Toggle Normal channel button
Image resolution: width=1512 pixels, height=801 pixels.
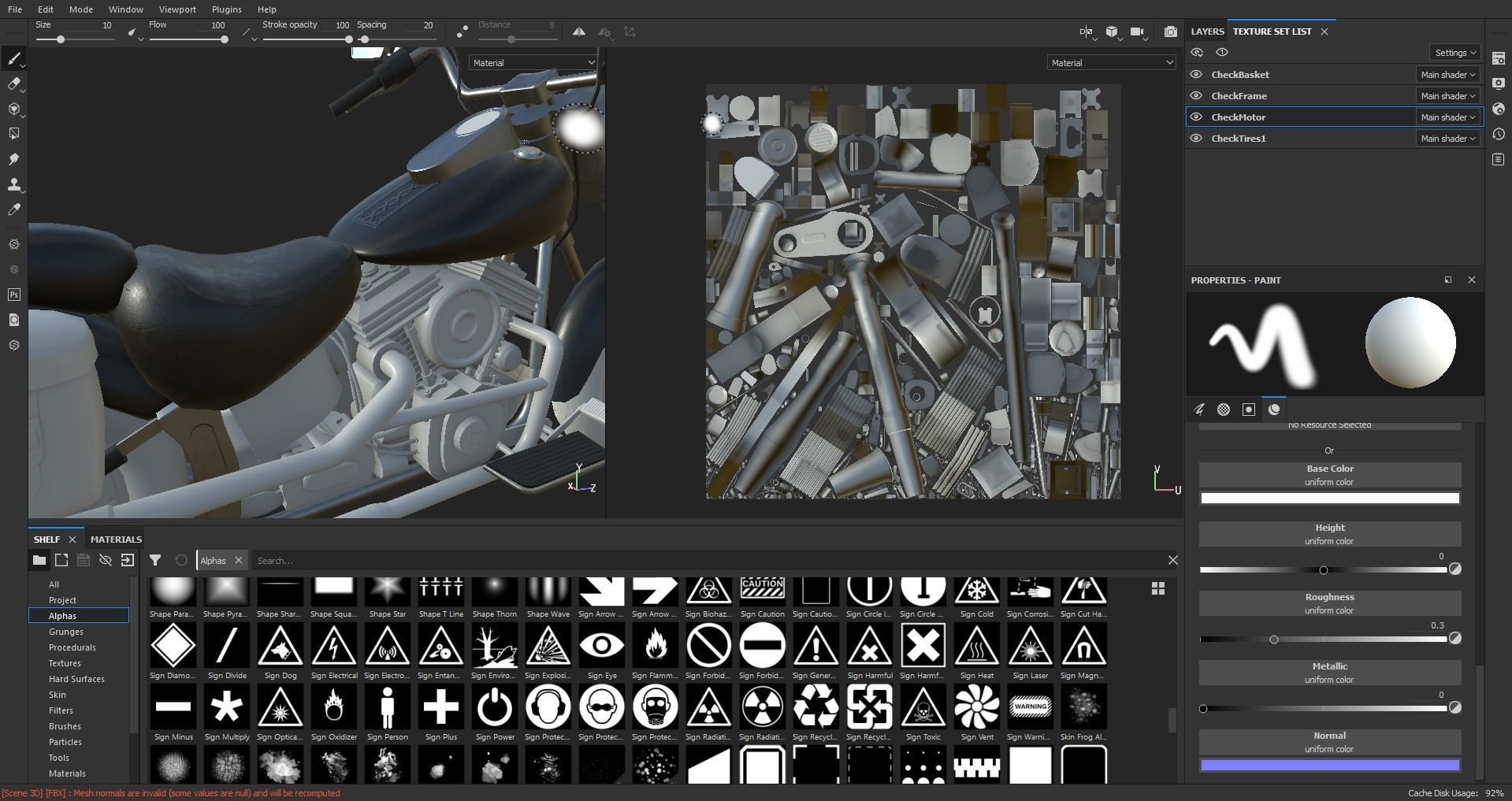[x=1330, y=742]
